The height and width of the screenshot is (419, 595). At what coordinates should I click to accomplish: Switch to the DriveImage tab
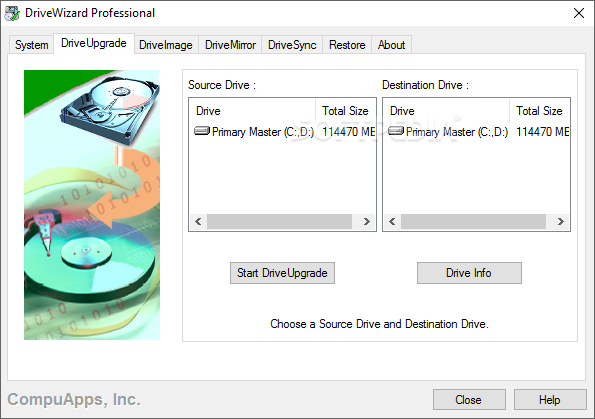(x=166, y=45)
